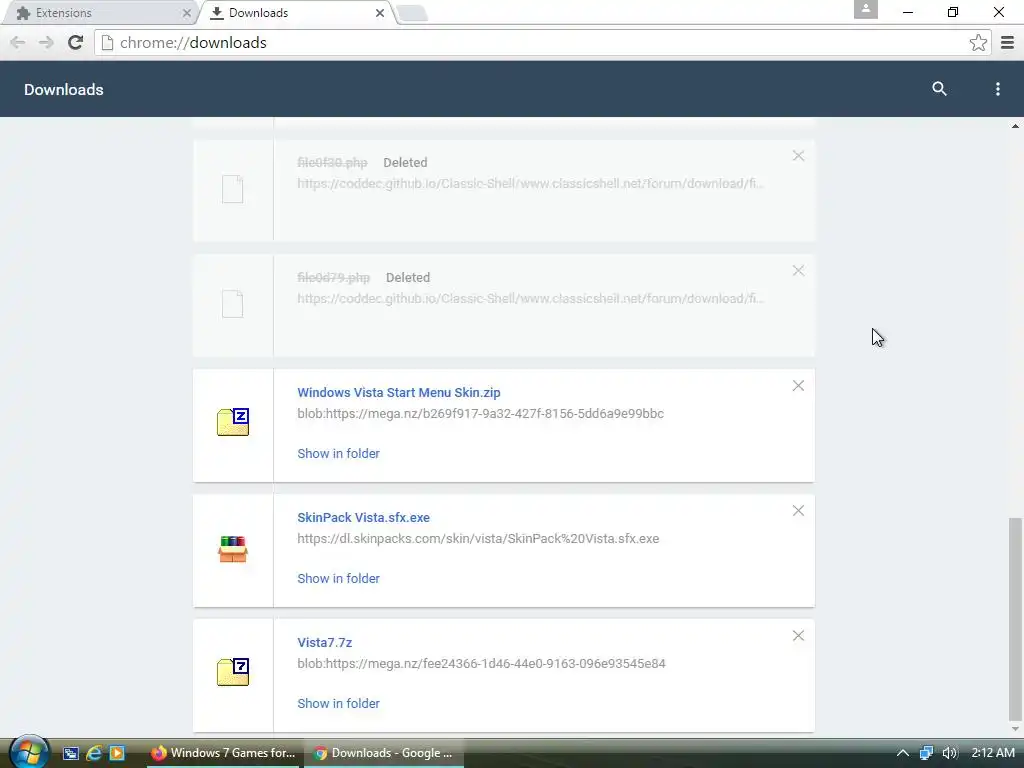Focus the chrome://downloads address bar

(x=542, y=42)
